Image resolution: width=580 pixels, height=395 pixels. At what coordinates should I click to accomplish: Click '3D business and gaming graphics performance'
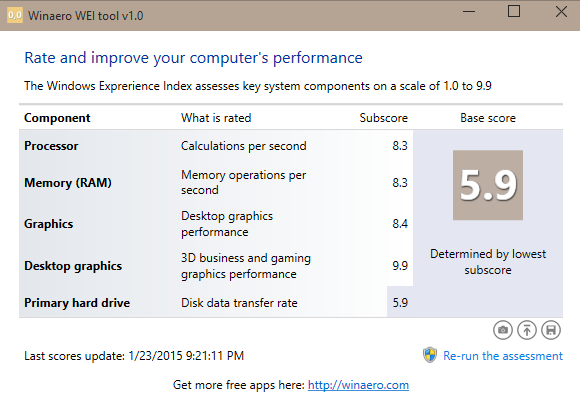[246, 266]
